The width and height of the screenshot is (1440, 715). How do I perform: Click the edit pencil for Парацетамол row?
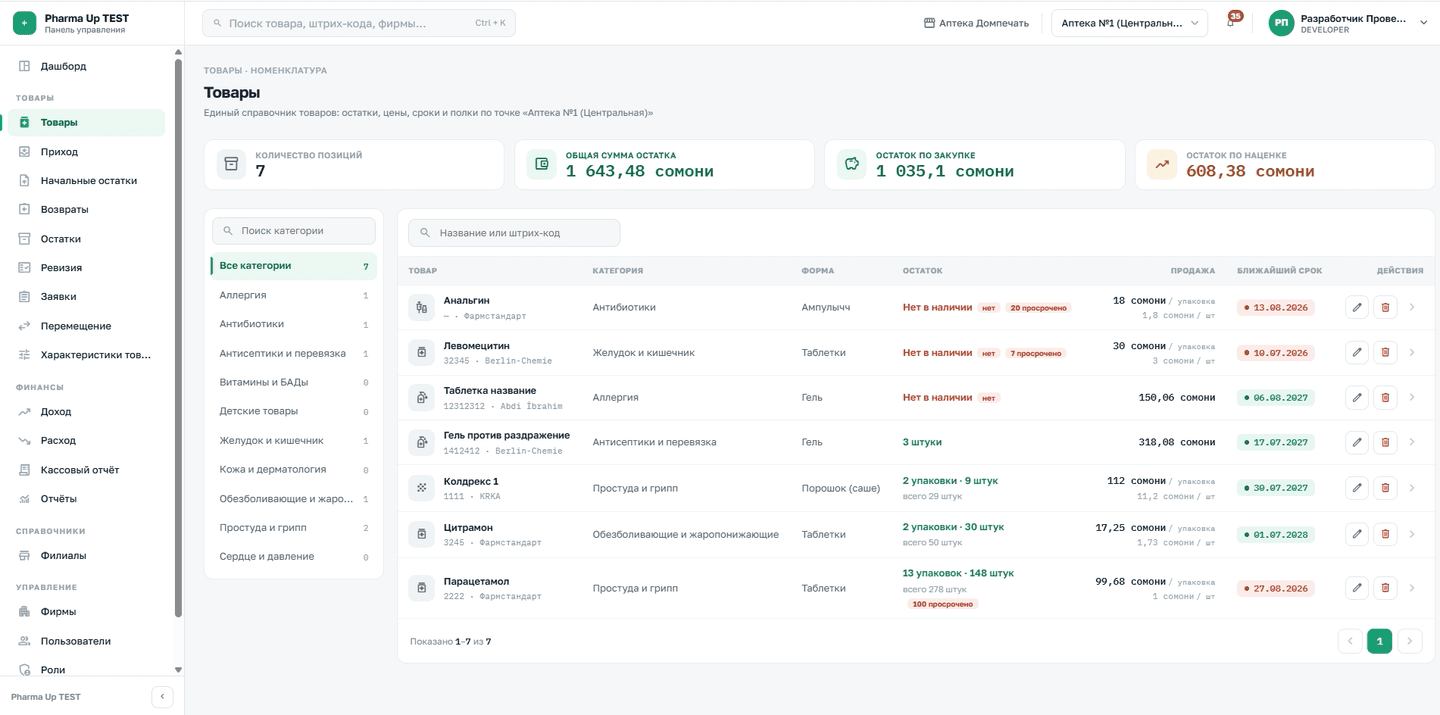click(x=1357, y=588)
